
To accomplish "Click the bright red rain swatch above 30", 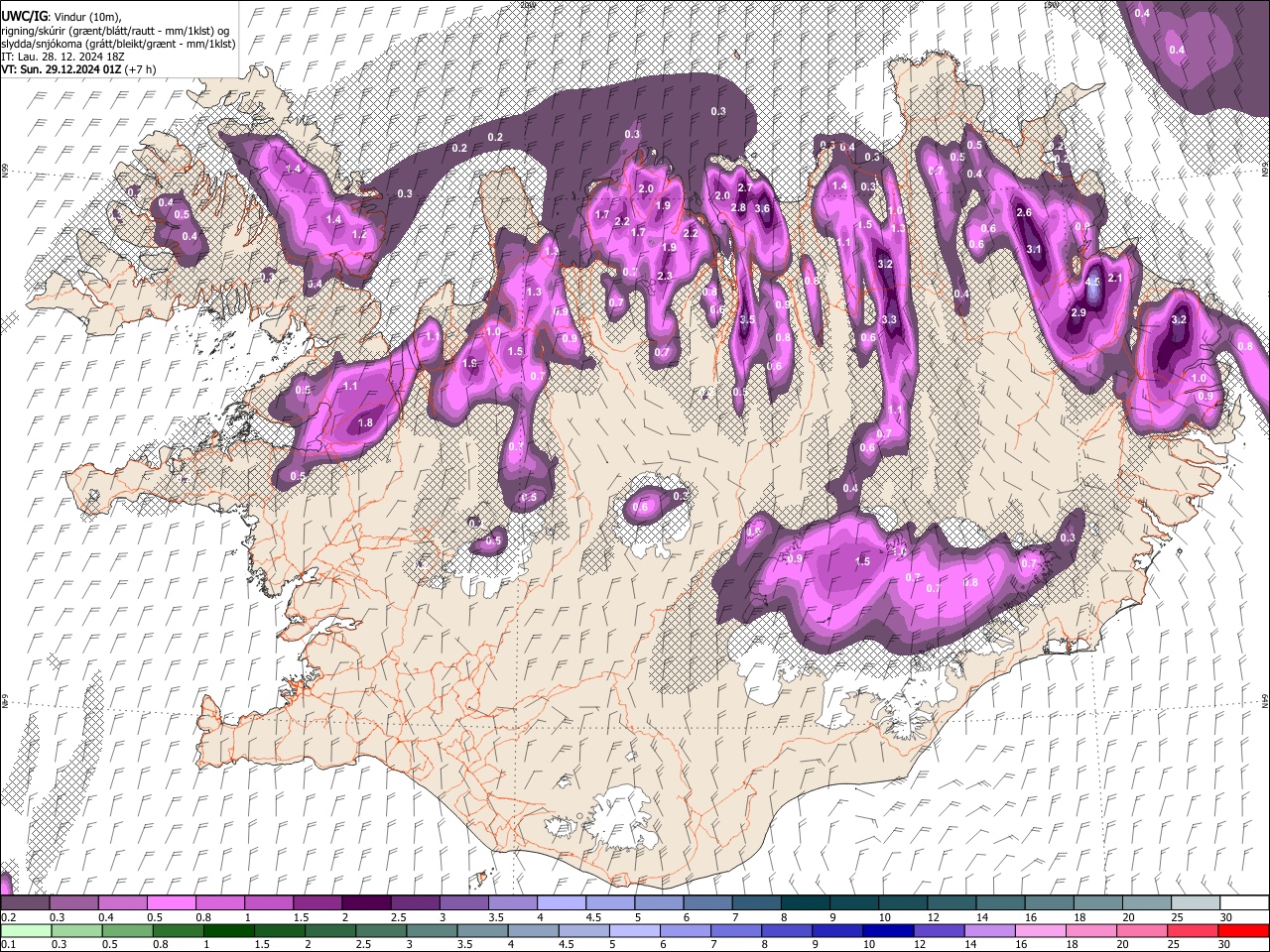I will tap(1243, 930).
